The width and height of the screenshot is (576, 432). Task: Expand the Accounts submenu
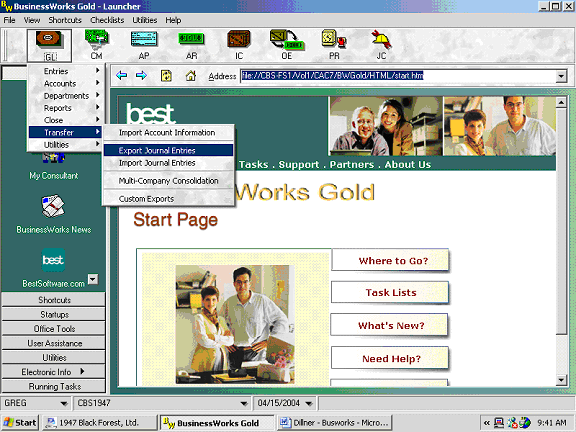tap(65, 83)
